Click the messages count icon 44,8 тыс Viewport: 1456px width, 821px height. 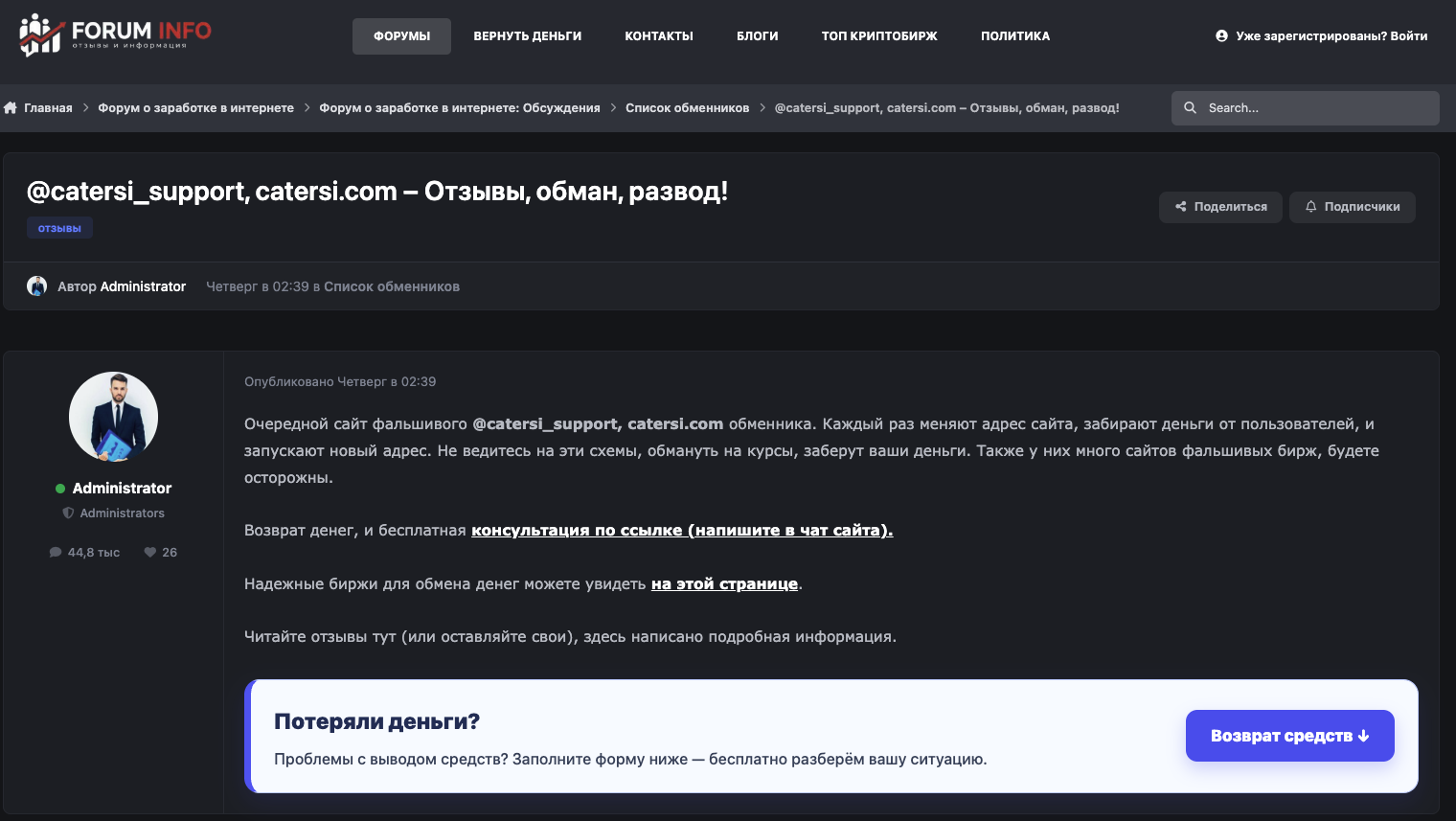56,553
